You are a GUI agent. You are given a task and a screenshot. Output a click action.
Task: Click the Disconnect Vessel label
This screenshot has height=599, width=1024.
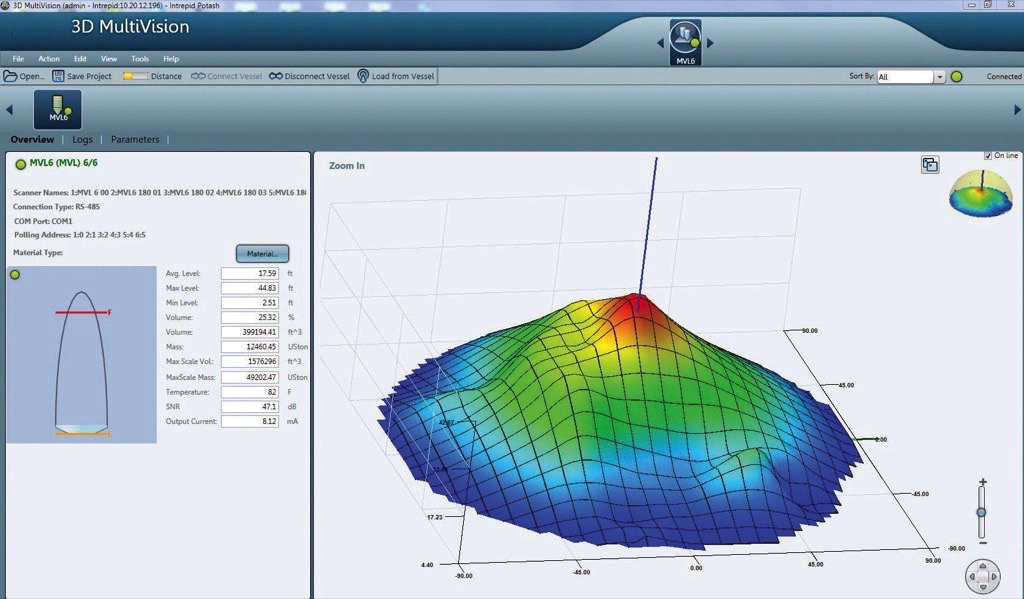[x=317, y=76]
